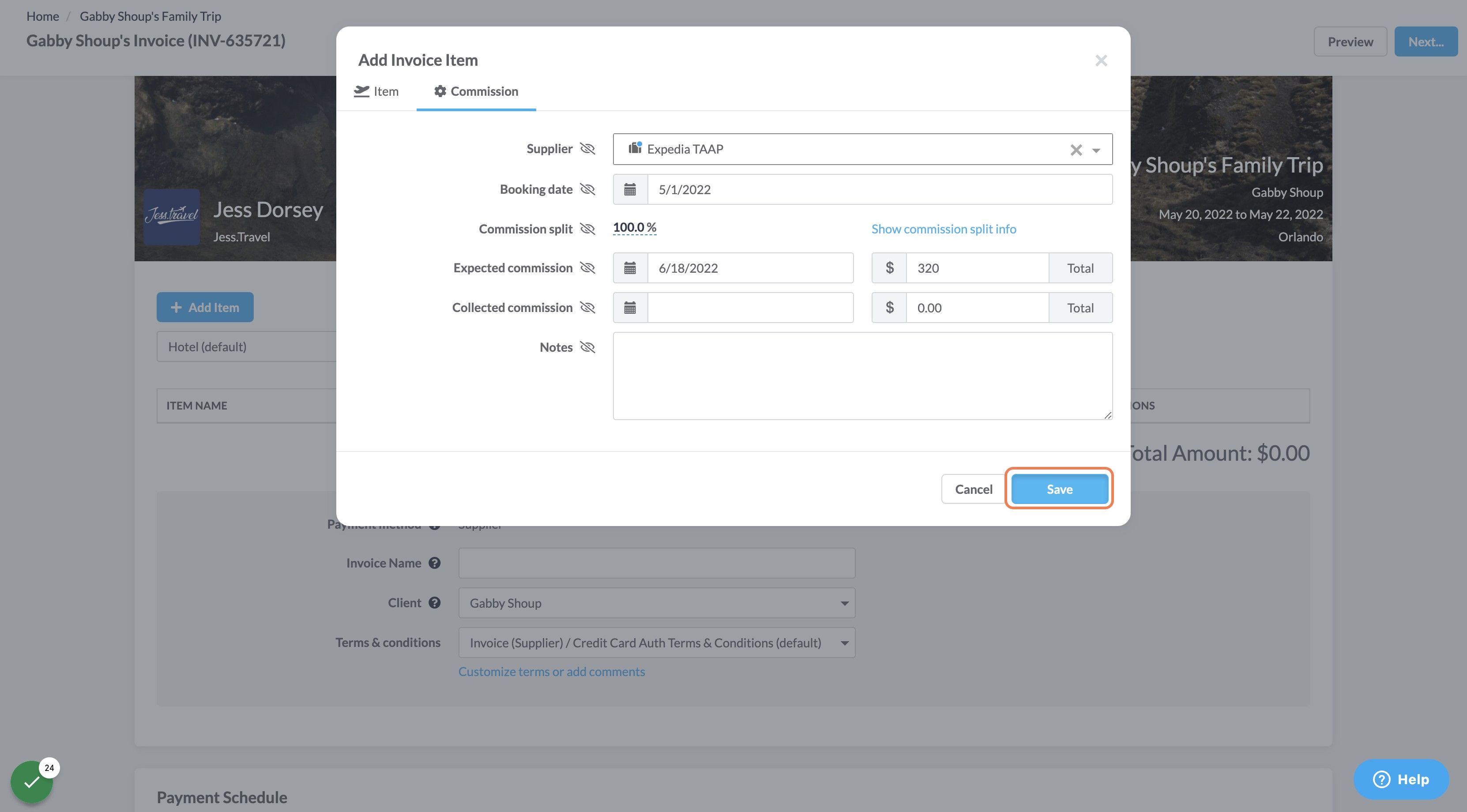Click the Save button
Image resolution: width=1467 pixels, height=812 pixels.
(1059, 489)
